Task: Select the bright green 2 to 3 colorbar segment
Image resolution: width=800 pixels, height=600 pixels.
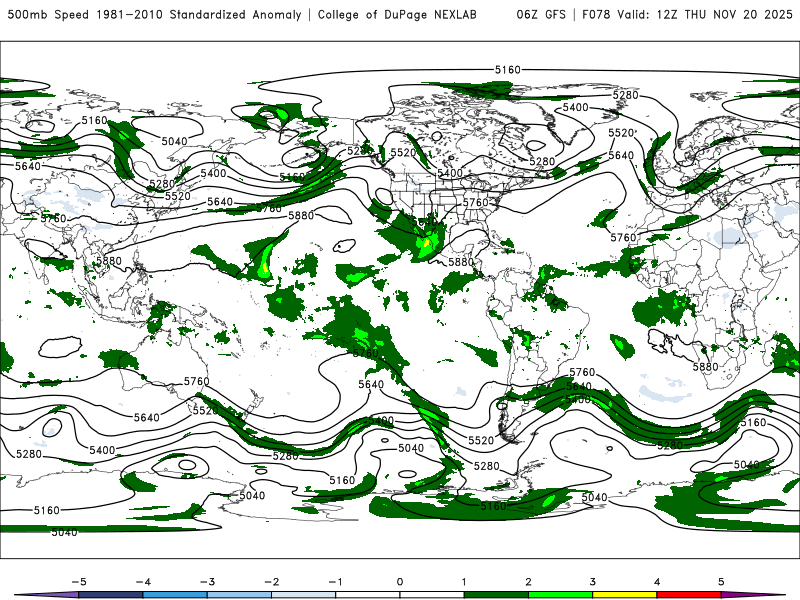Action: [x=561, y=595]
